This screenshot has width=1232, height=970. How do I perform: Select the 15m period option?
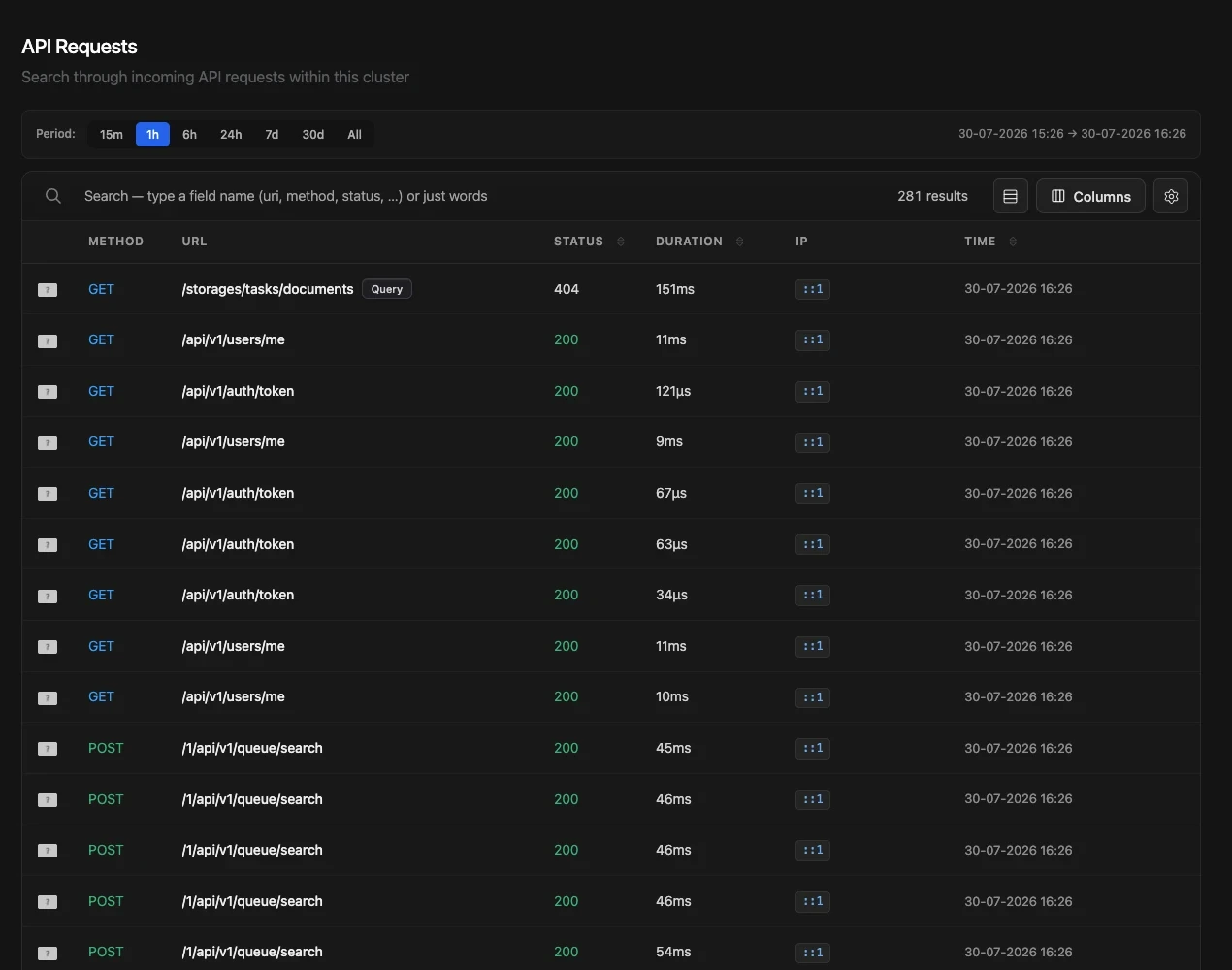coord(112,135)
